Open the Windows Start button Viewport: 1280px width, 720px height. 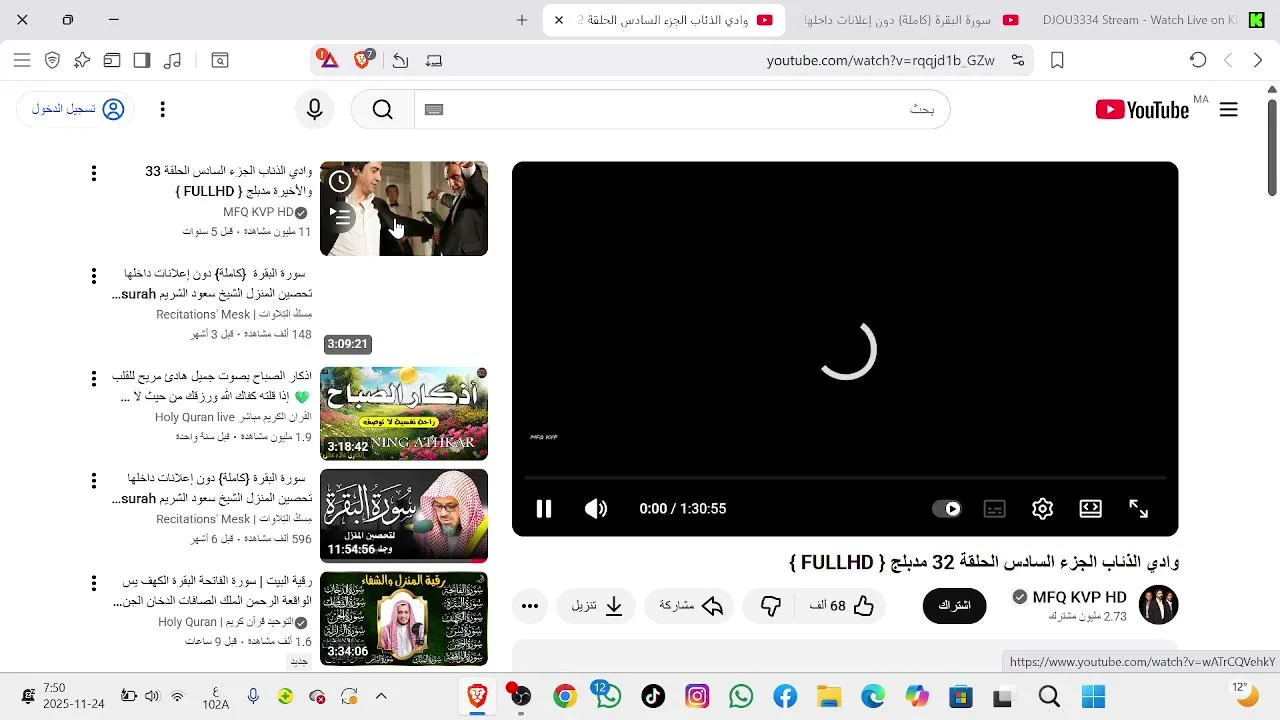(x=1093, y=696)
